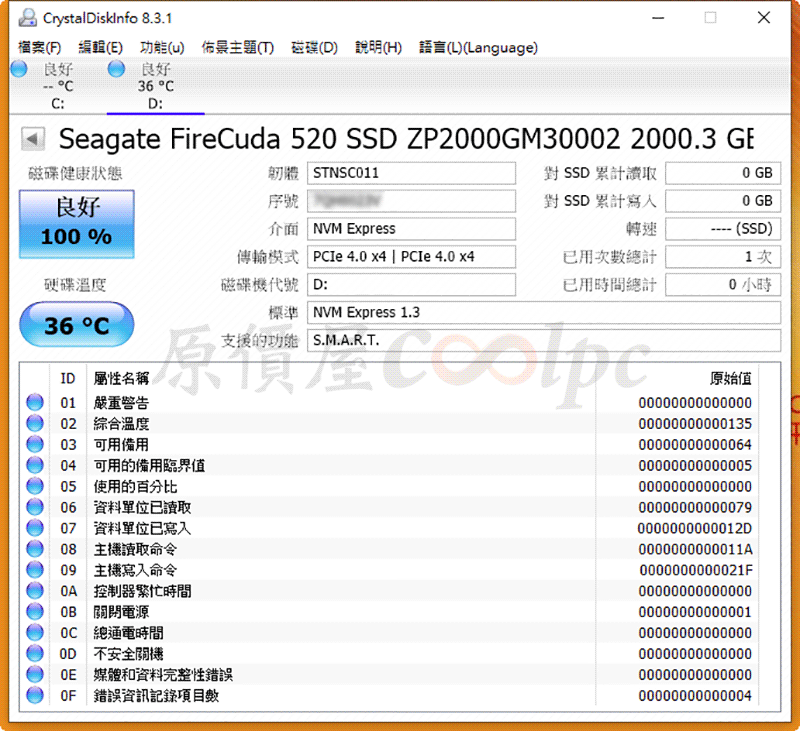Click raw value 0000000000001
The height and width of the screenshot is (731, 800).
695,612
